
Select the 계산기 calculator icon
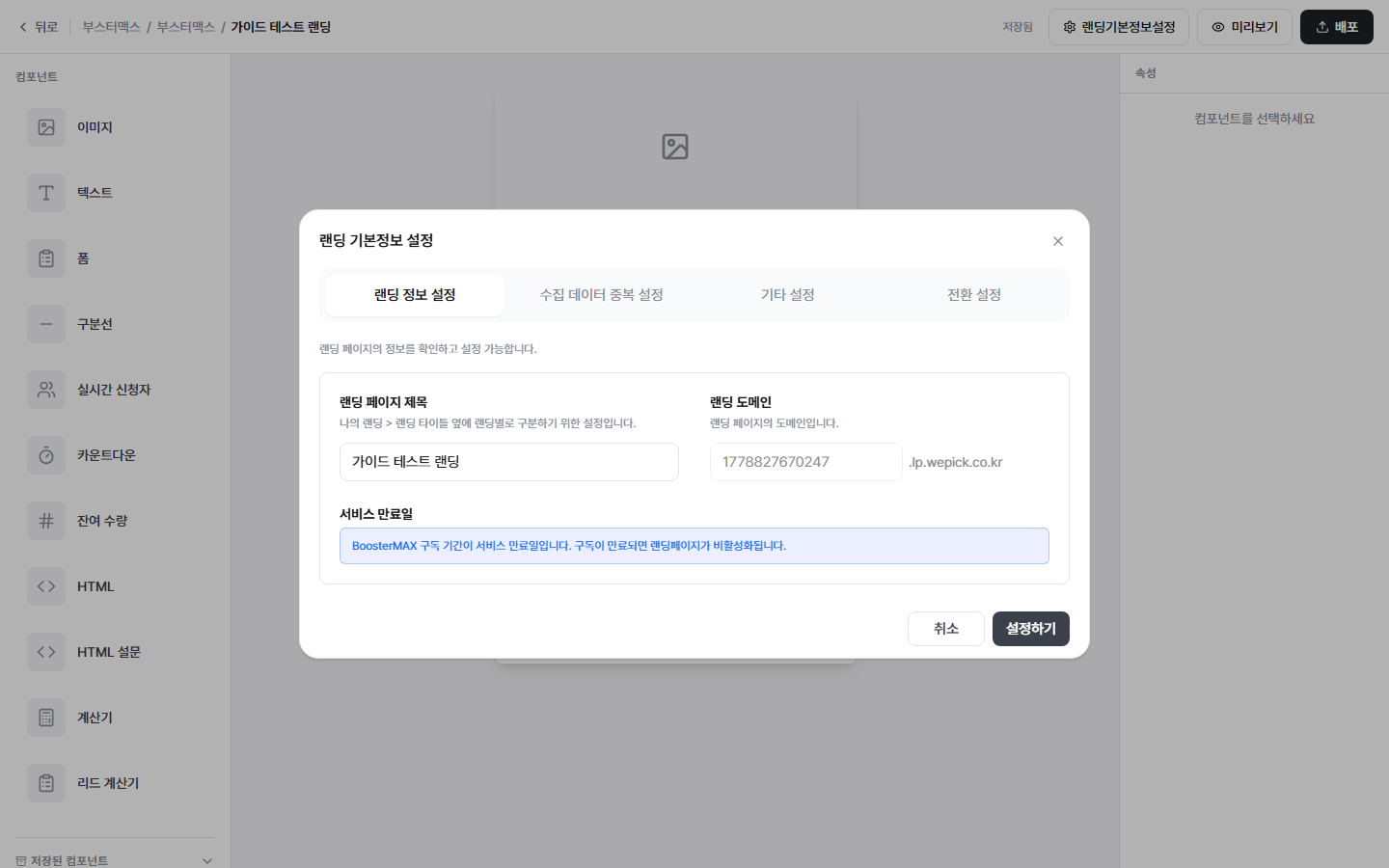pos(46,718)
